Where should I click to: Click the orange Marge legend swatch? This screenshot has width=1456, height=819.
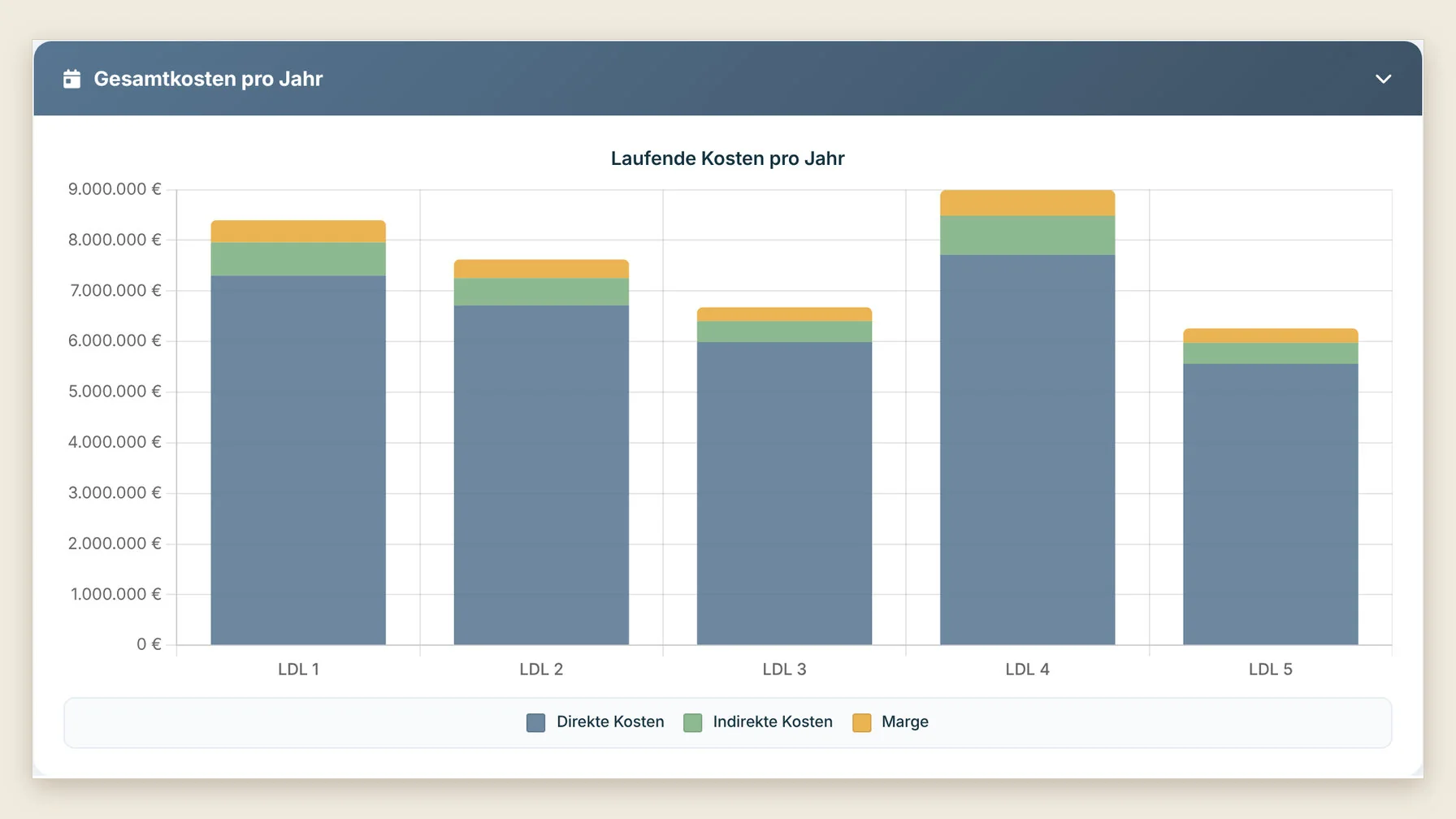click(861, 722)
